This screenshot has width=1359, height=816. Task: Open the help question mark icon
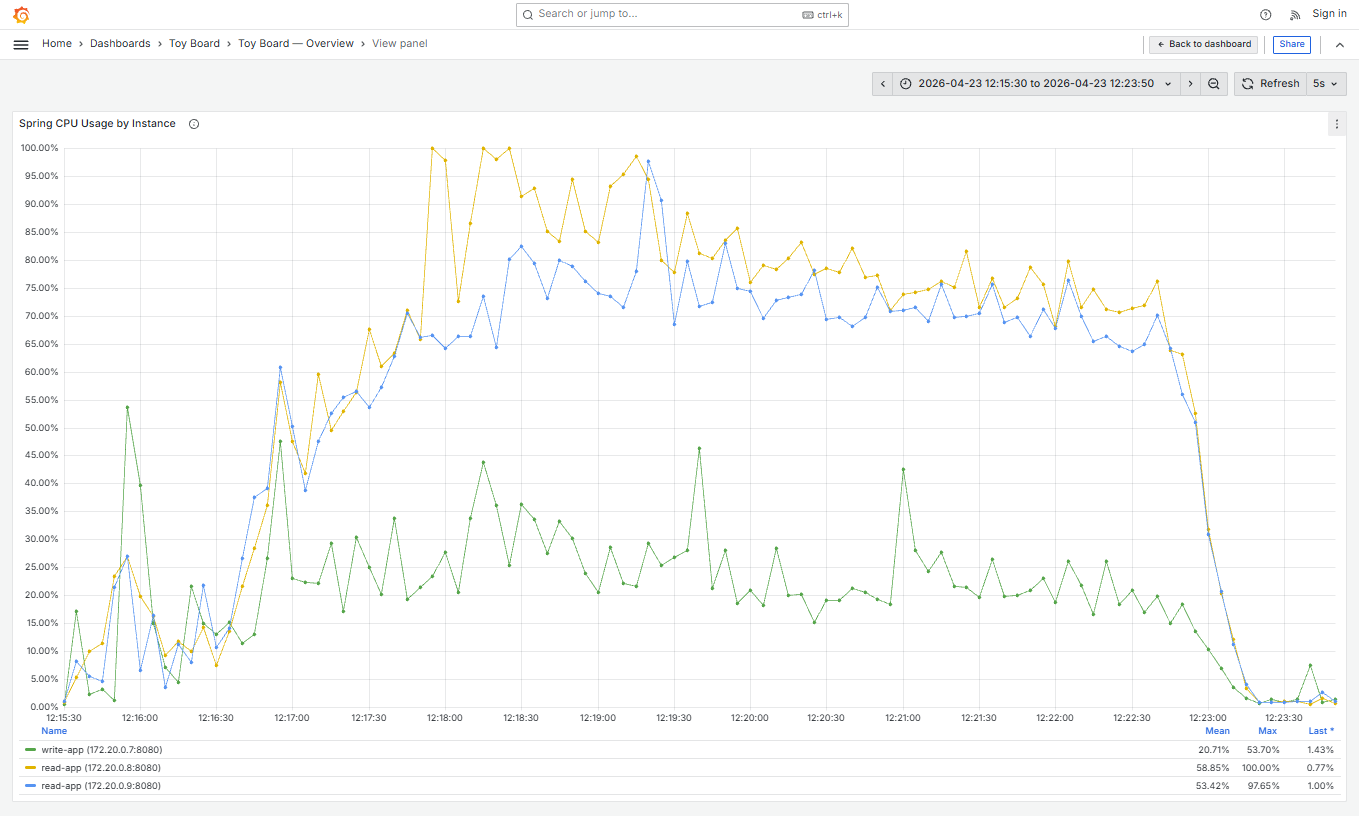point(1266,14)
